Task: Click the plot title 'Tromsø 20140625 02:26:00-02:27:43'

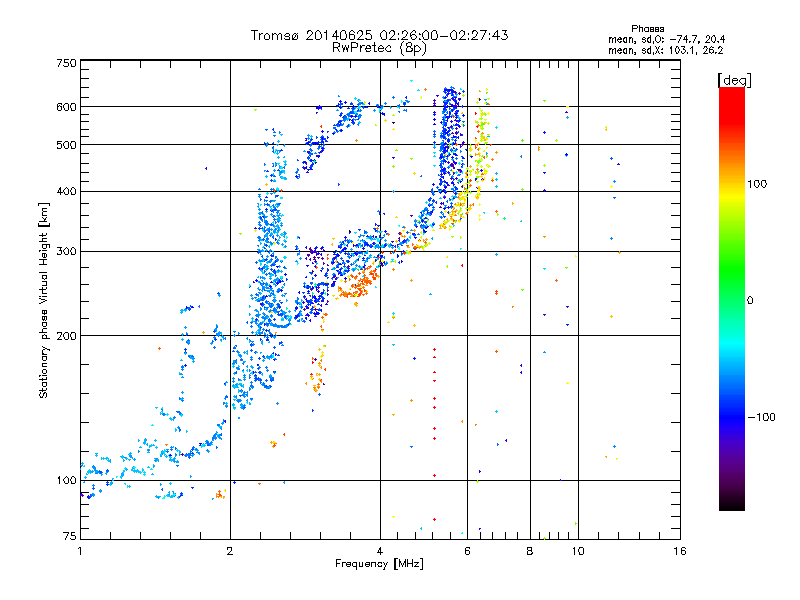Action: click(379, 35)
